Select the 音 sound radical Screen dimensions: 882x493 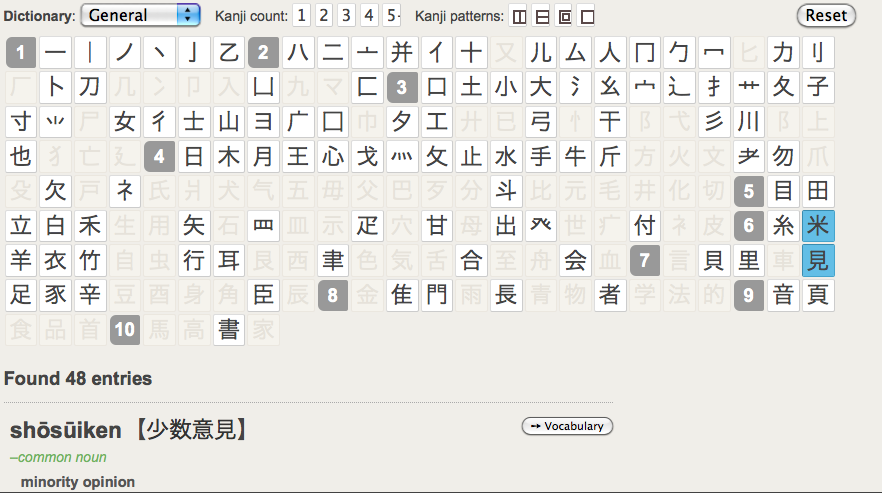point(784,295)
